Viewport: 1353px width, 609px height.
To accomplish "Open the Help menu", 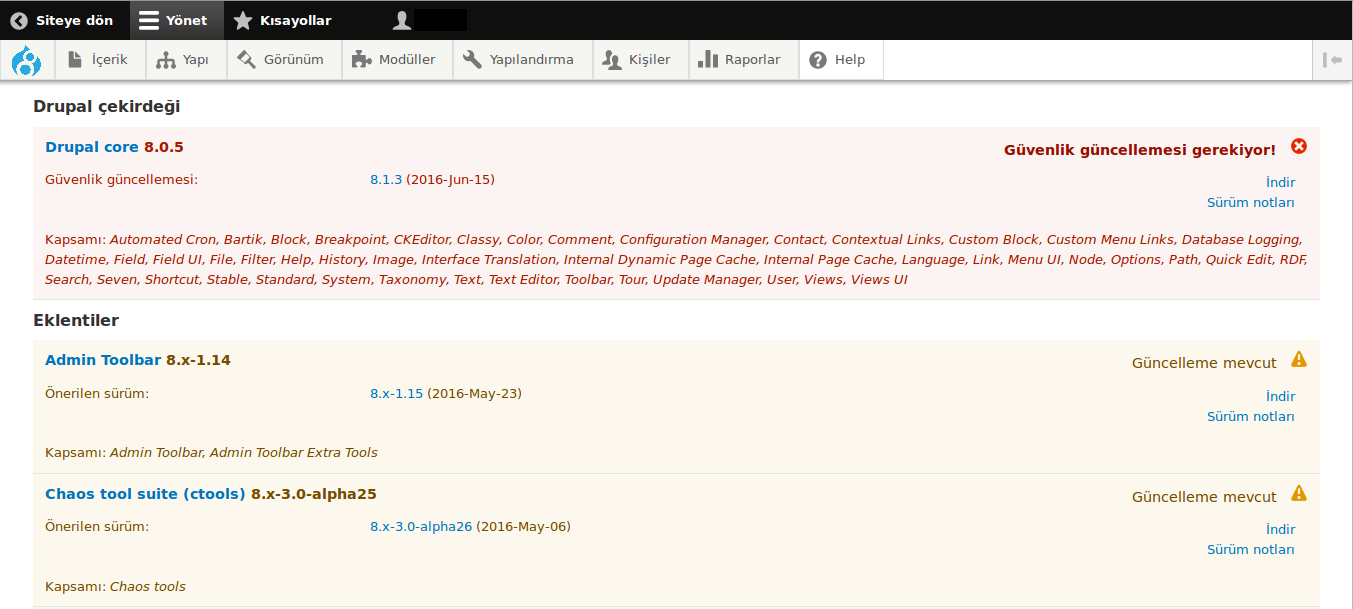I will tap(840, 60).
